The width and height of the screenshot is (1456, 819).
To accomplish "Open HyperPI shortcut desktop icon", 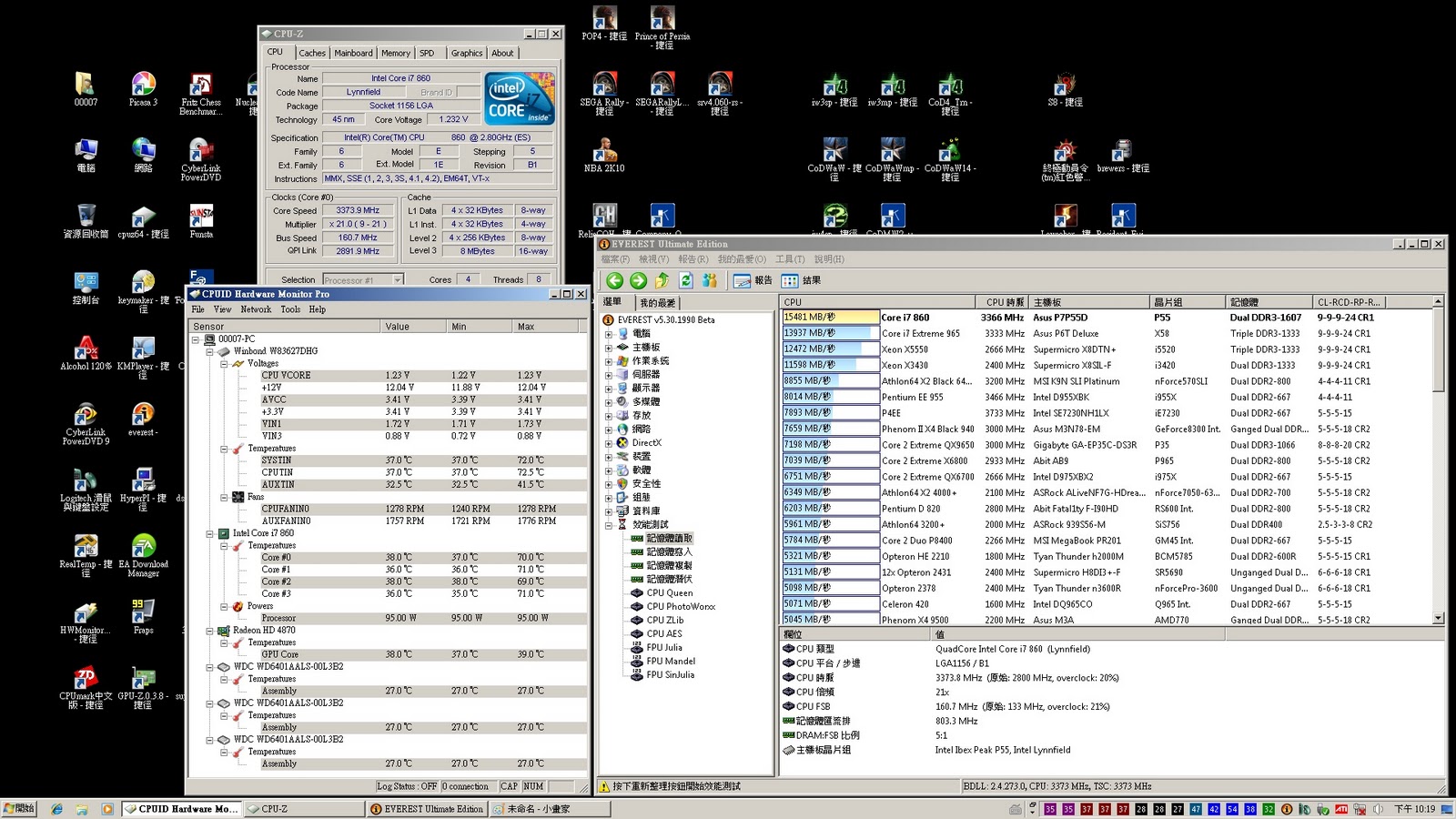I will click(x=143, y=490).
